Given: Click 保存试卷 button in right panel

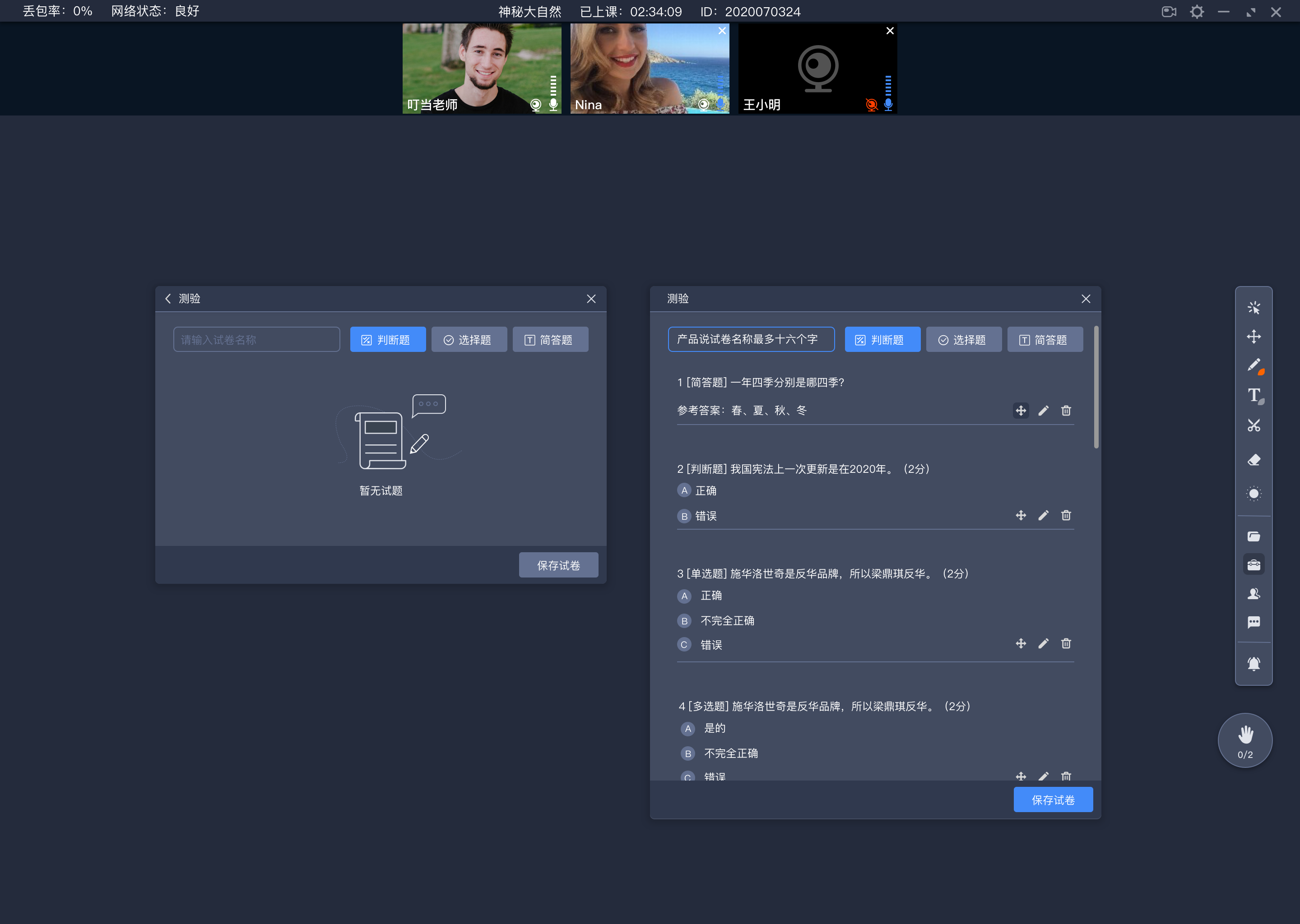Looking at the screenshot, I should click(1055, 800).
